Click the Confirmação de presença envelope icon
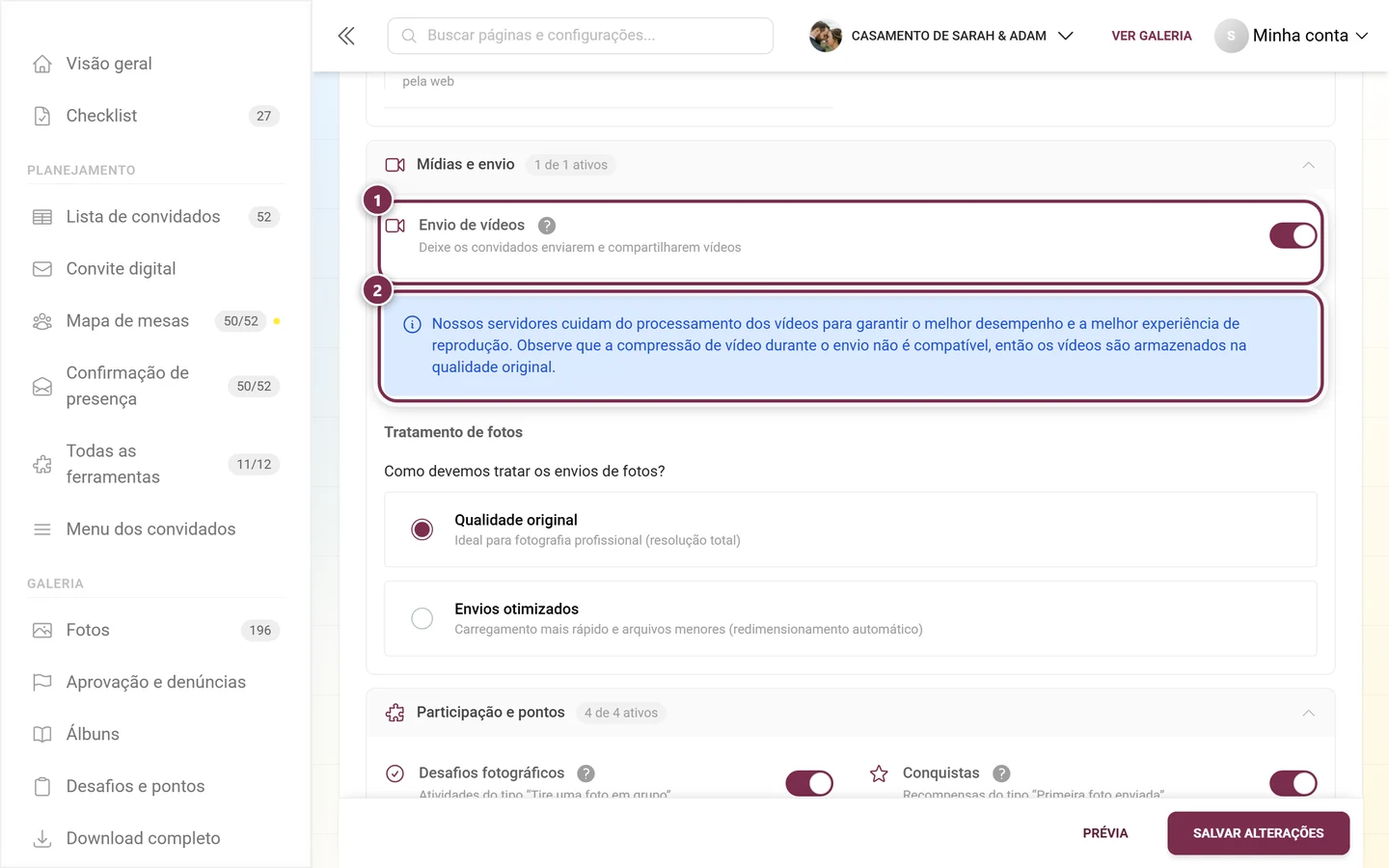Image resolution: width=1389 pixels, height=868 pixels. point(42,386)
